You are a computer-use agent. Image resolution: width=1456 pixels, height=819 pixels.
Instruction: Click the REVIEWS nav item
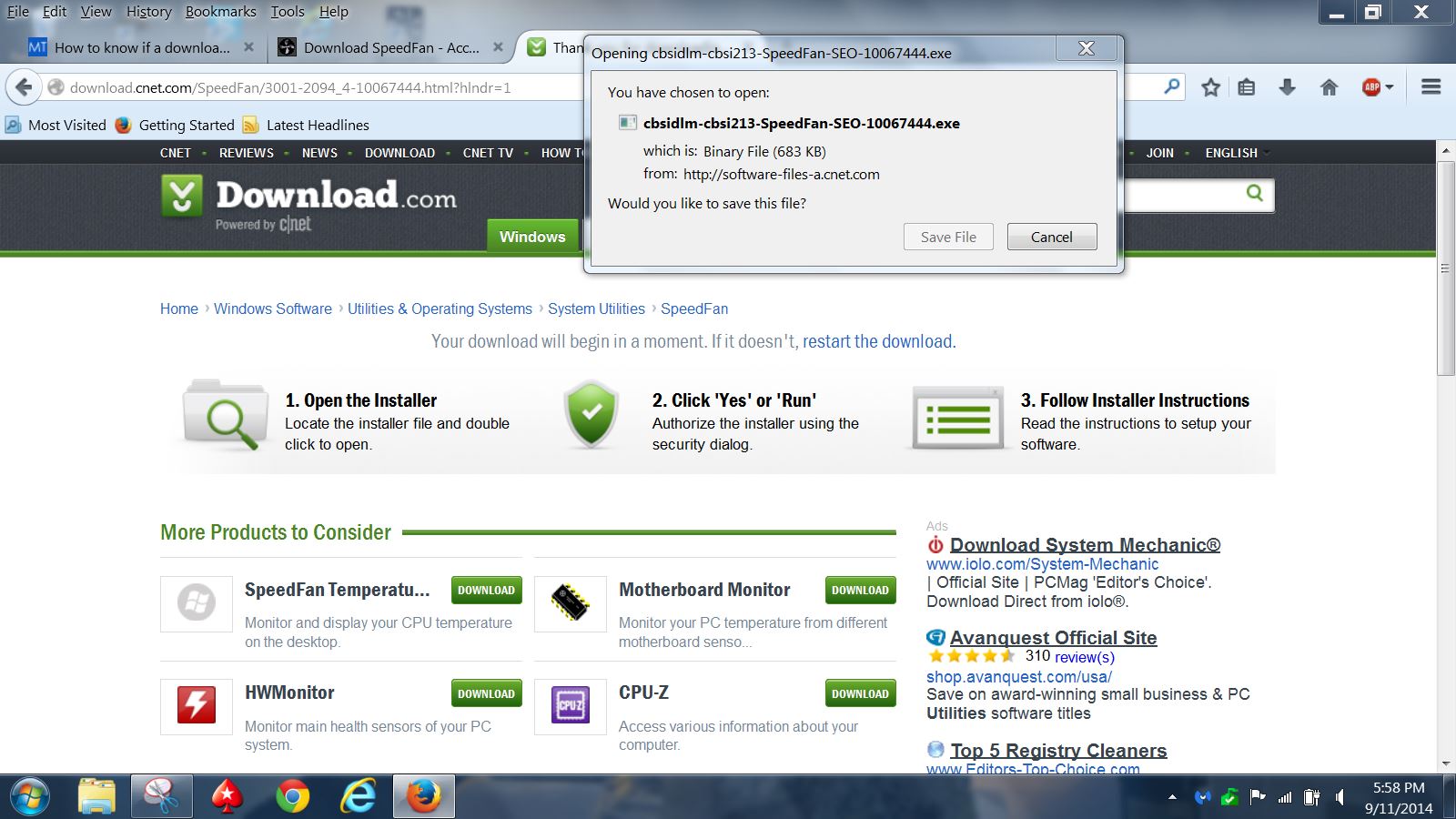point(247,153)
